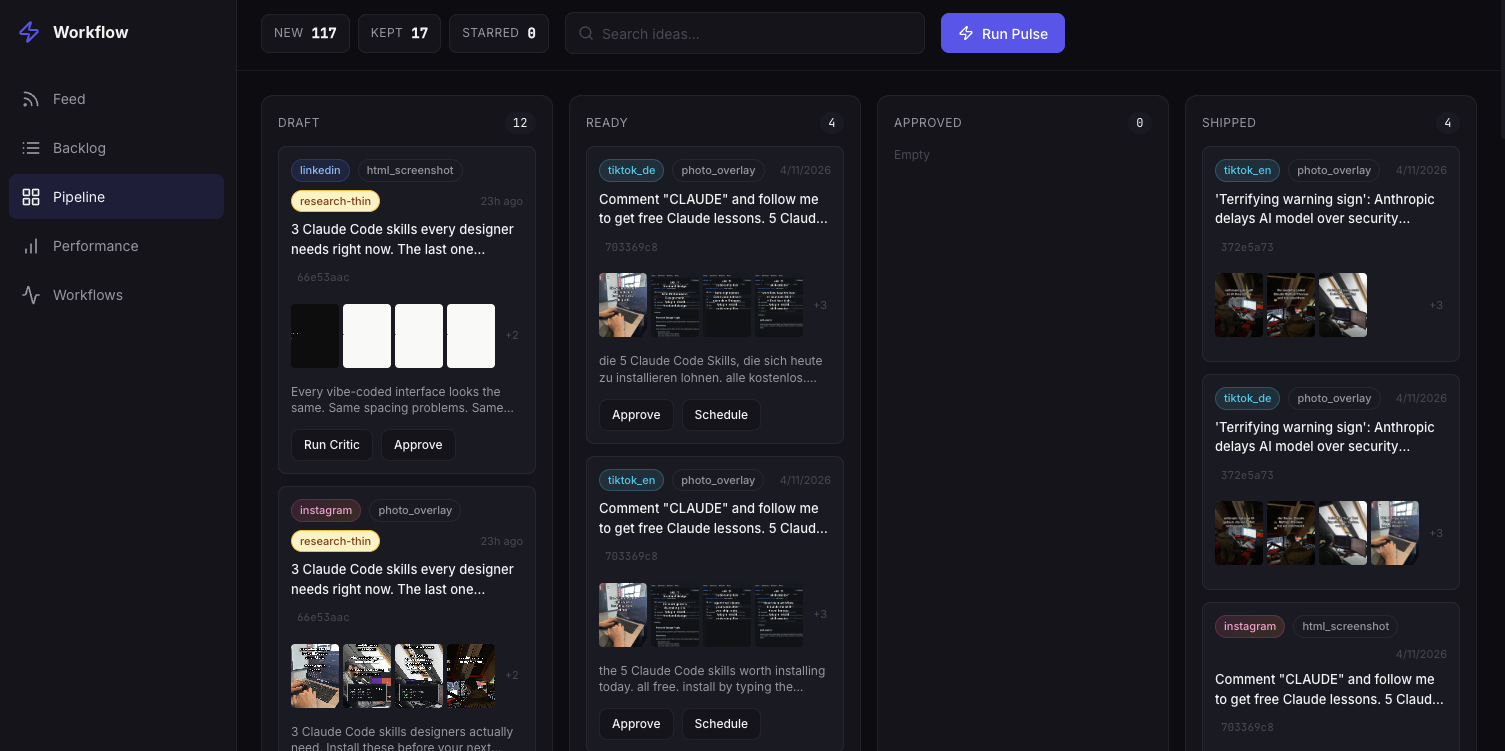1505x751 pixels.
Task: Open shipped tiktok_en 'Terrifying warning sign' title
Action: pyautogui.click(x=1325, y=209)
